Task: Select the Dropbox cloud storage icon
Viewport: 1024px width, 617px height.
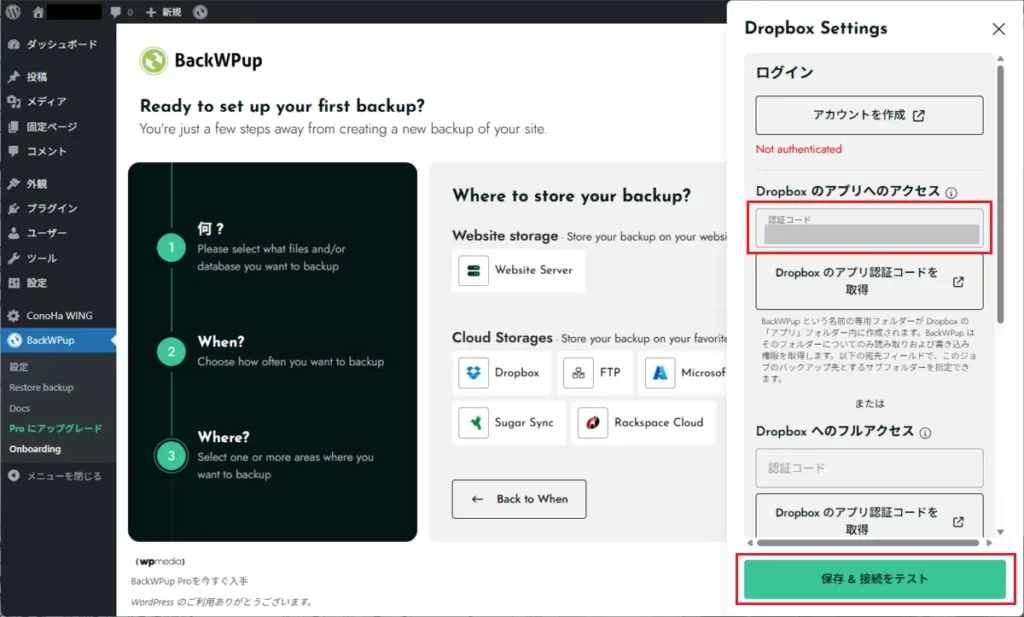Action: click(474, 372)
